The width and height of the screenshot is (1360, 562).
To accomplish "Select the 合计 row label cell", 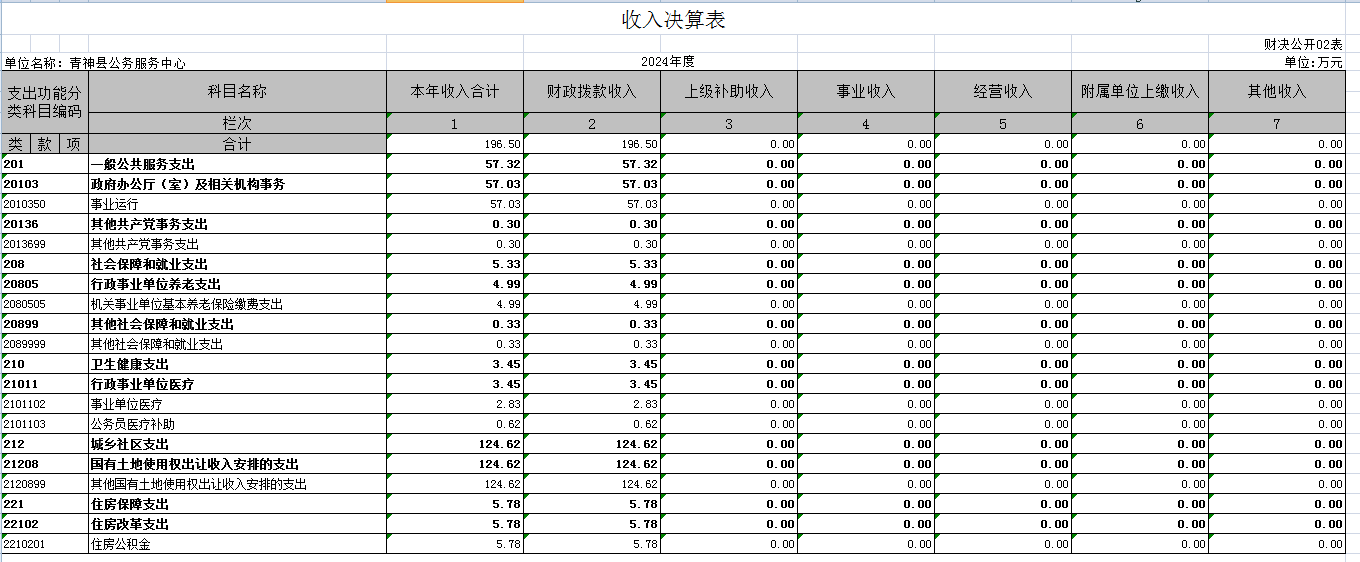I will (237, 144).
